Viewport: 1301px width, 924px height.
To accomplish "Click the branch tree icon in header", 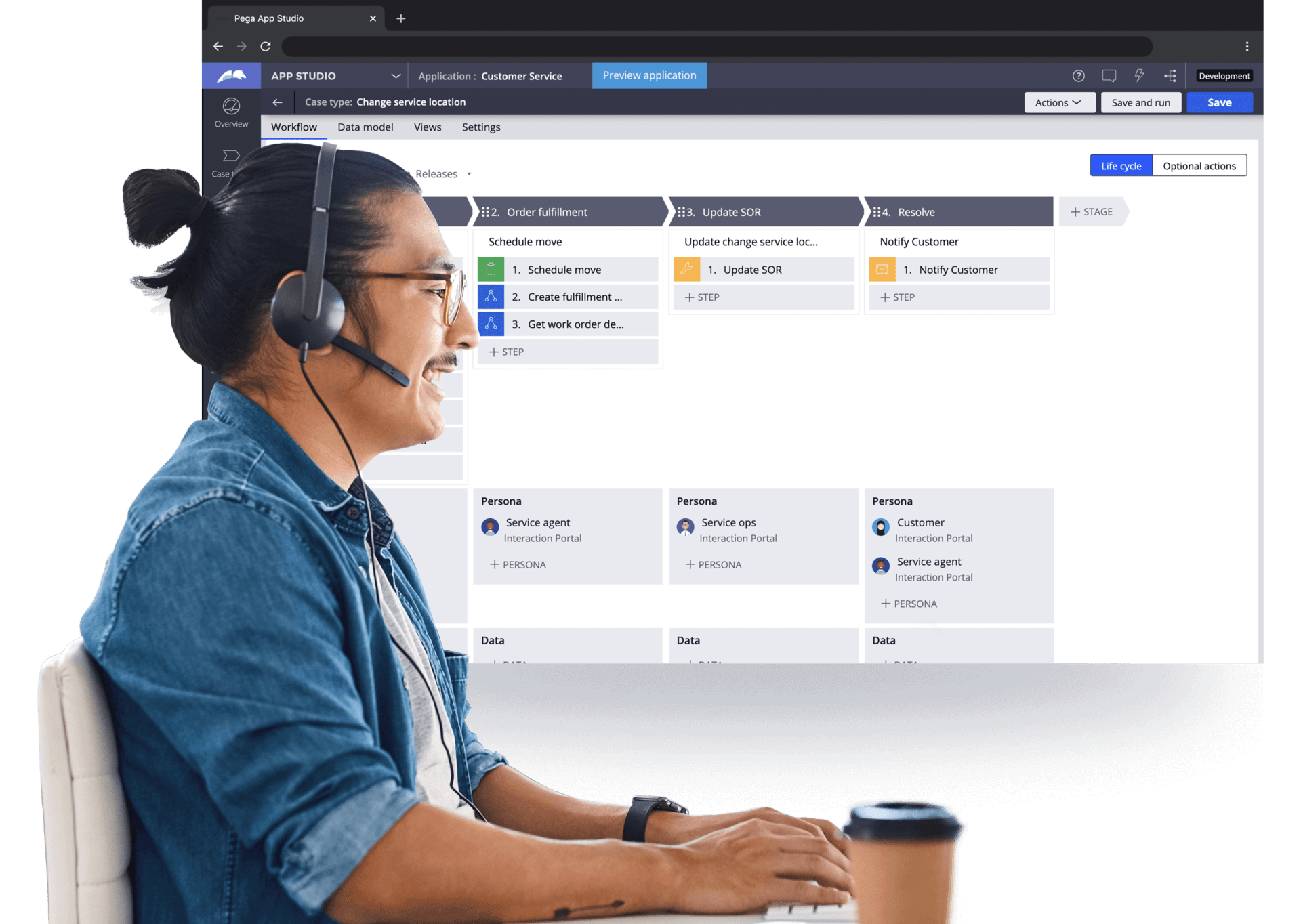I will 1170,76.
